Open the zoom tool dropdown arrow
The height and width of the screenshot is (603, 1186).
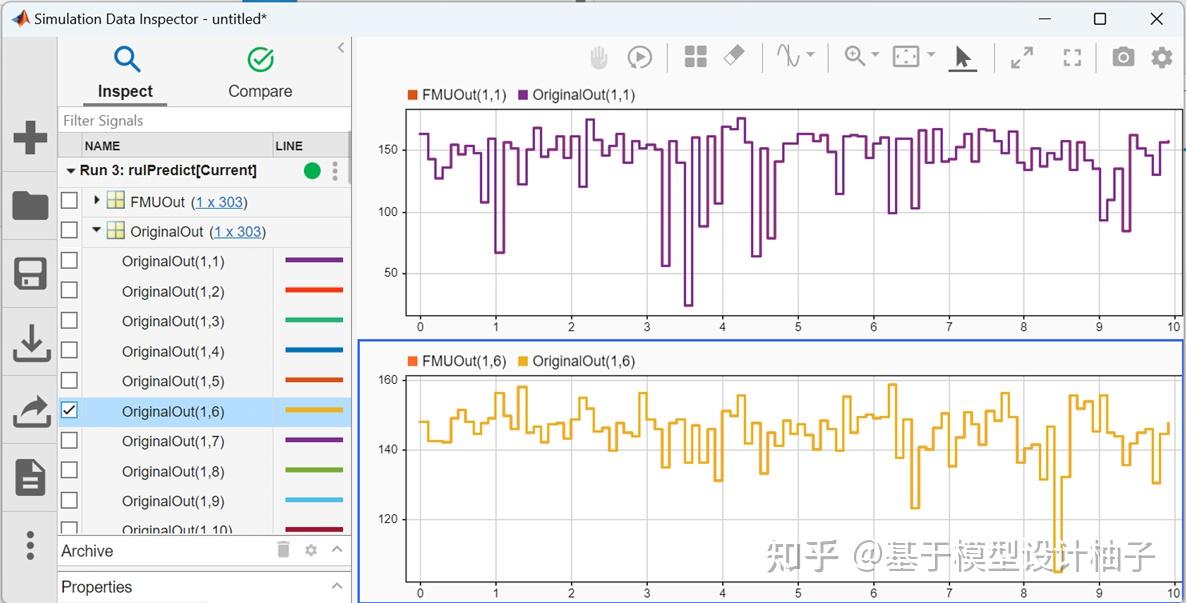875,55
